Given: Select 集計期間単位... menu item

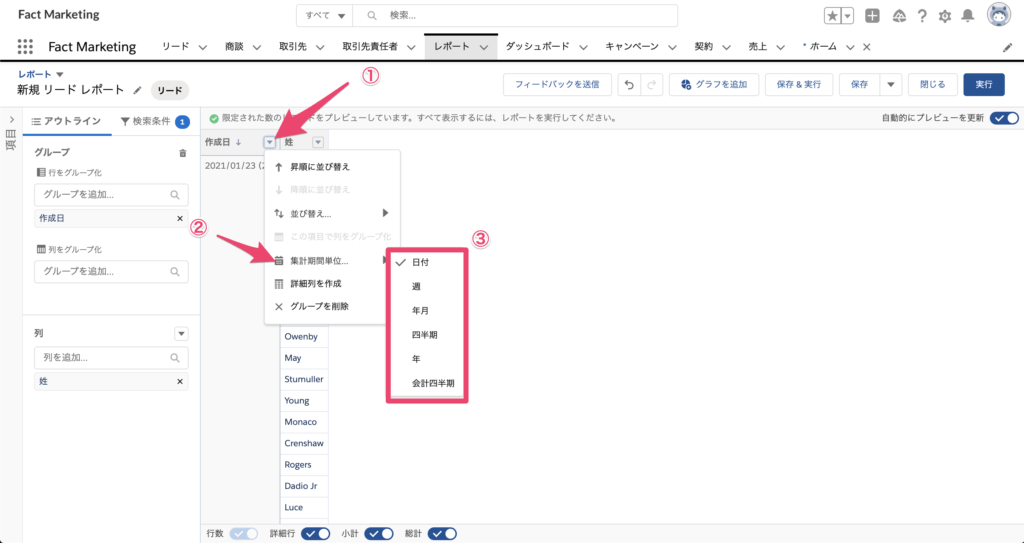Looking at the screenshot, I should [x=332, y=261].
